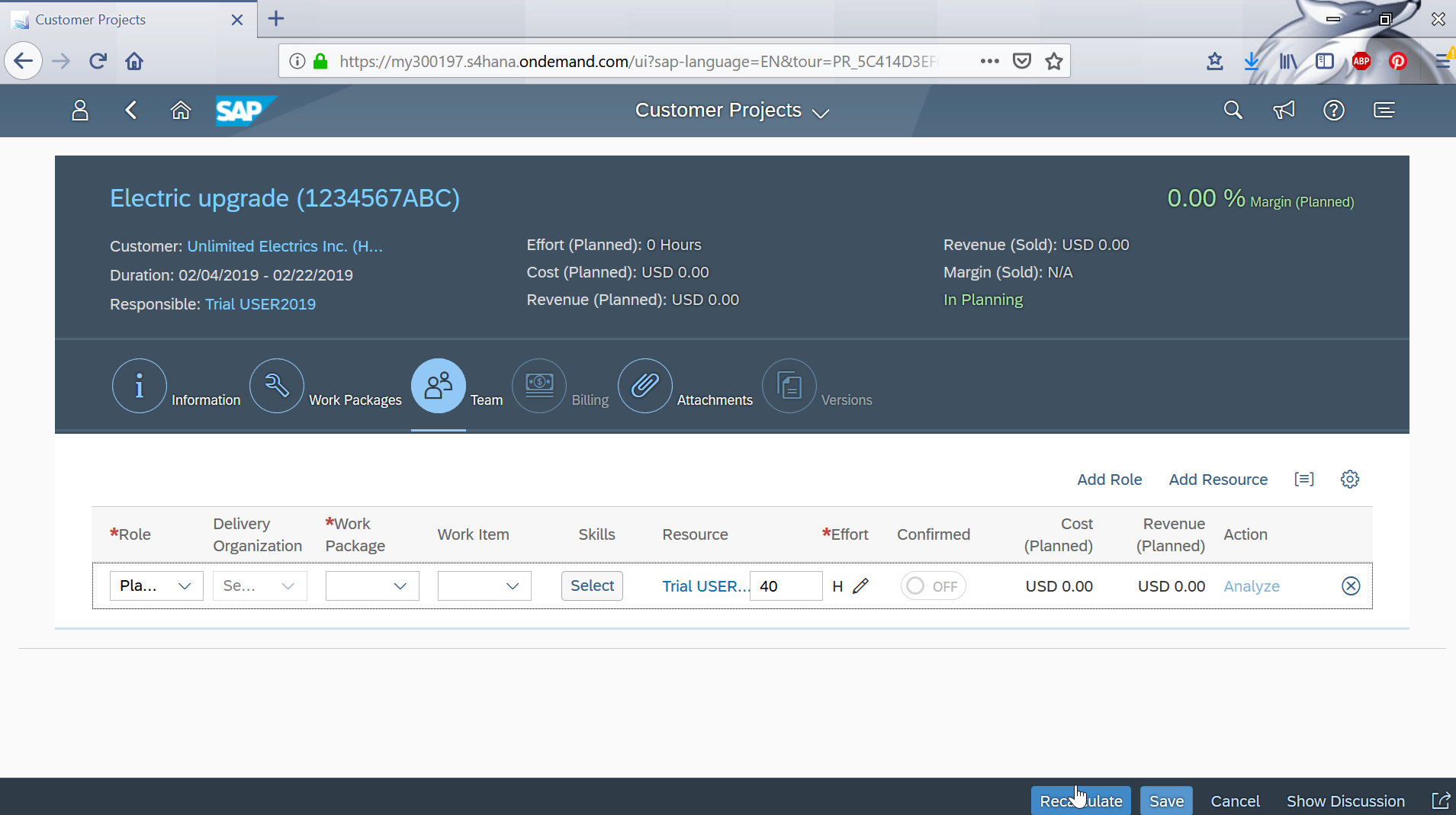This screenshot has width=1456, height=815.
Task: Click the Effort input field
Action: (786, 586)
